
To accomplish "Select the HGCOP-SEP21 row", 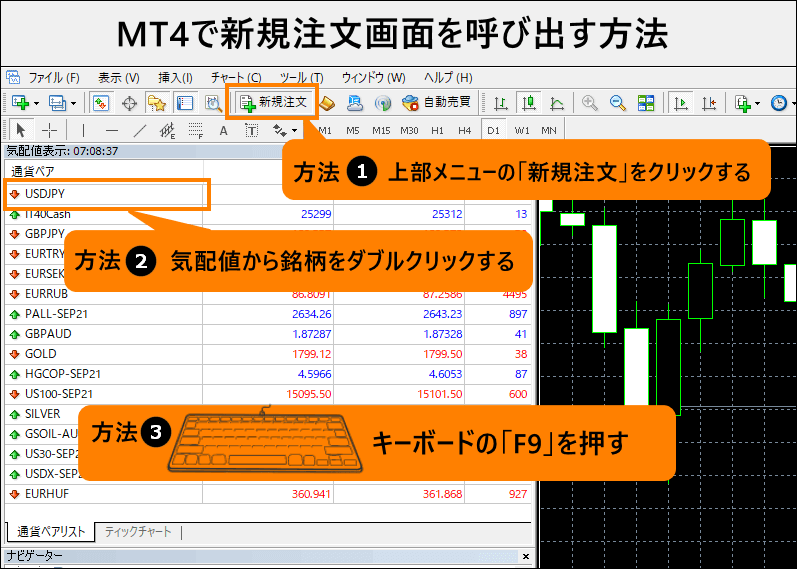I will [268, 374].
